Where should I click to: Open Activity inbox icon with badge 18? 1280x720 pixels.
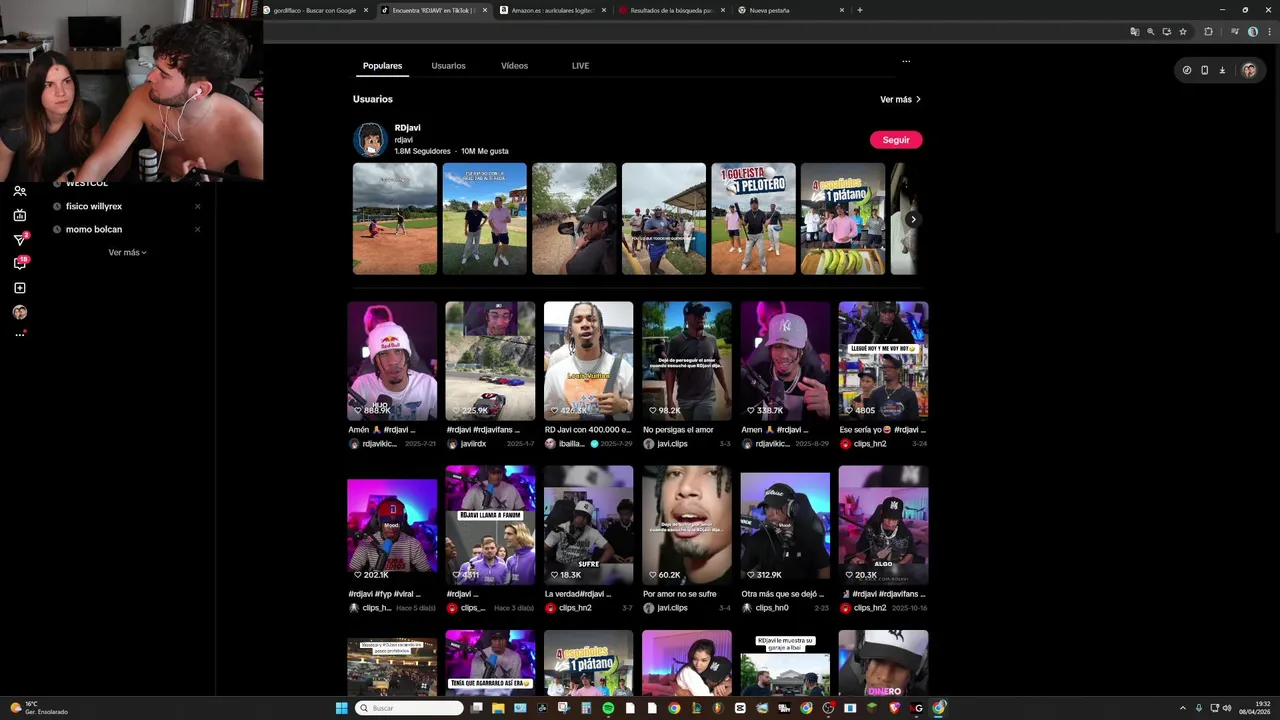[x=19, y=263]
